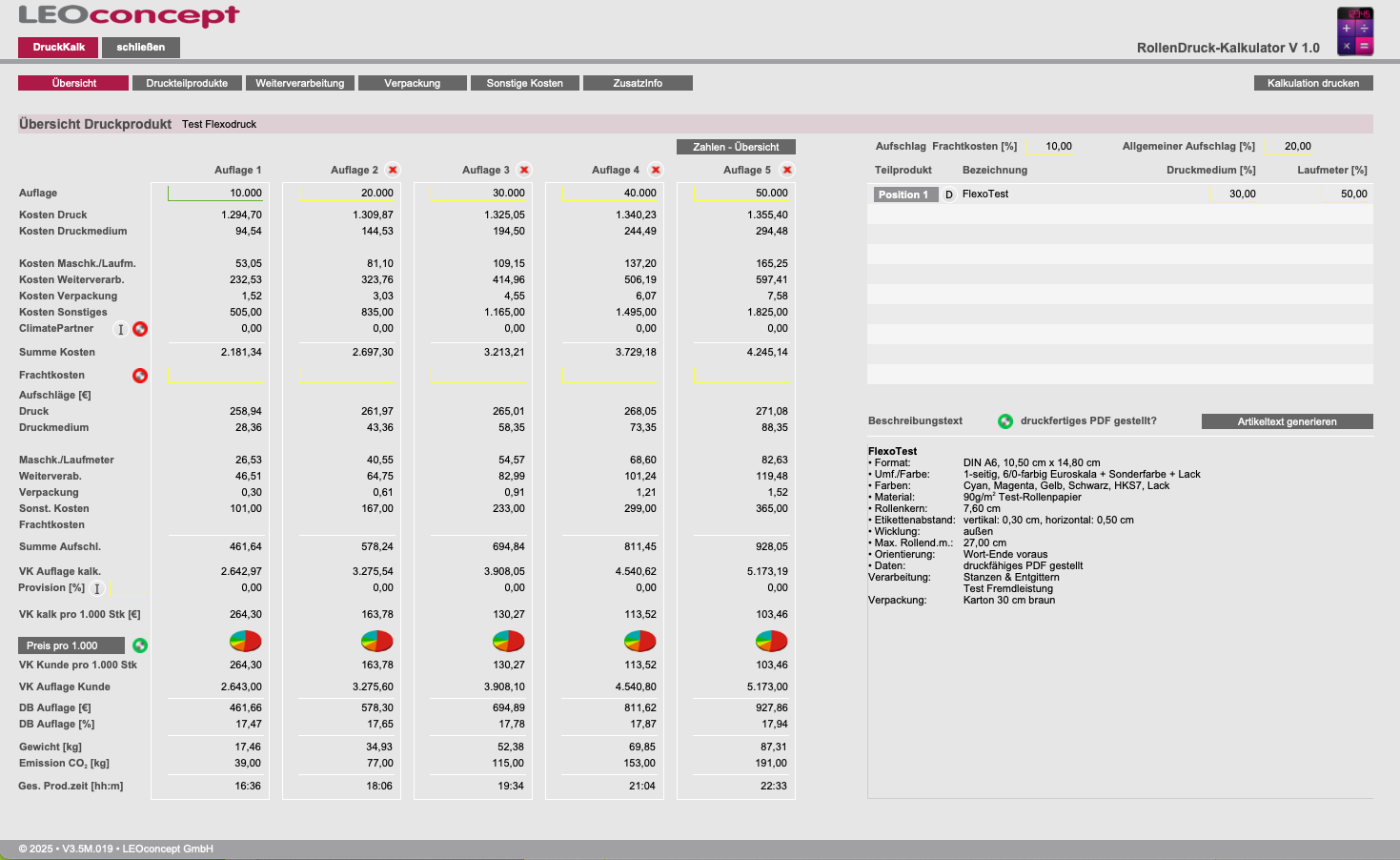This screenshot has width=1400, height=860.
Task: Click Kalkulation drucken button
Action: point(1313,83)
